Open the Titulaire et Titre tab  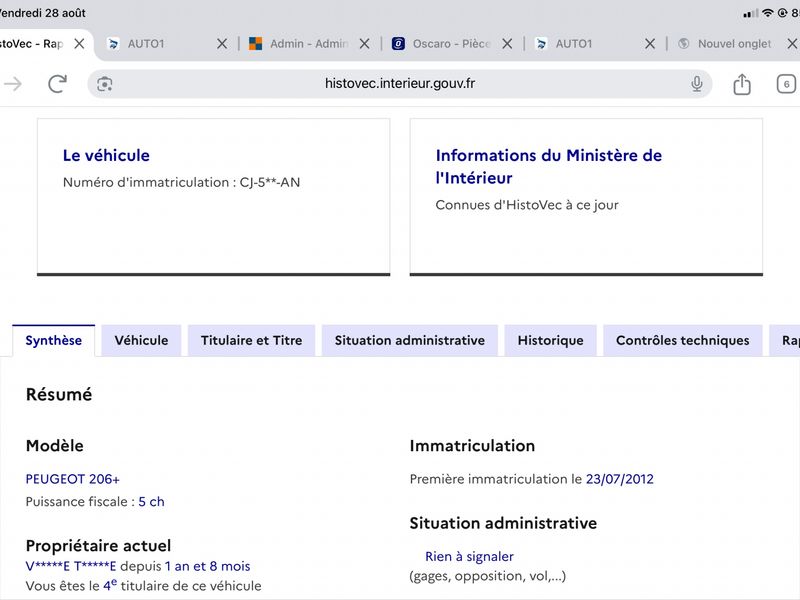pos(252,340)
